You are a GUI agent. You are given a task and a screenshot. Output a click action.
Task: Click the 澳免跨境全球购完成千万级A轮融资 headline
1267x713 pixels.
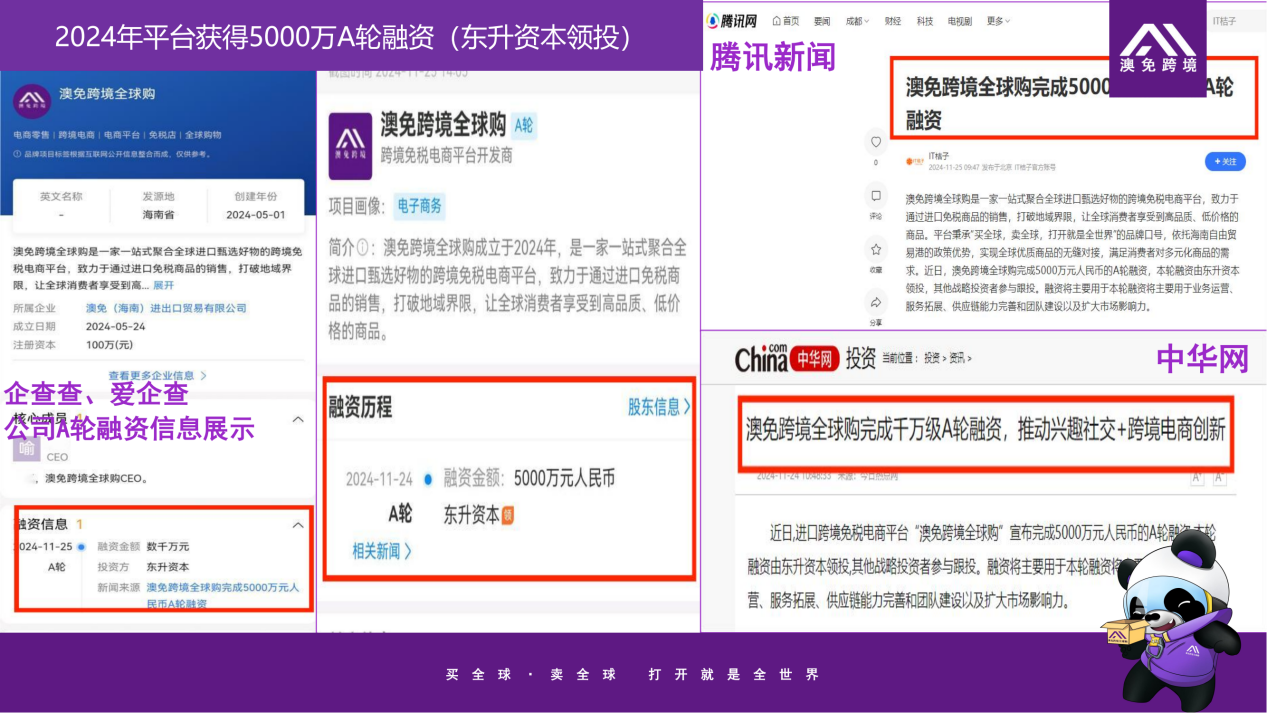pyautogui.click(x=986, y=431)
